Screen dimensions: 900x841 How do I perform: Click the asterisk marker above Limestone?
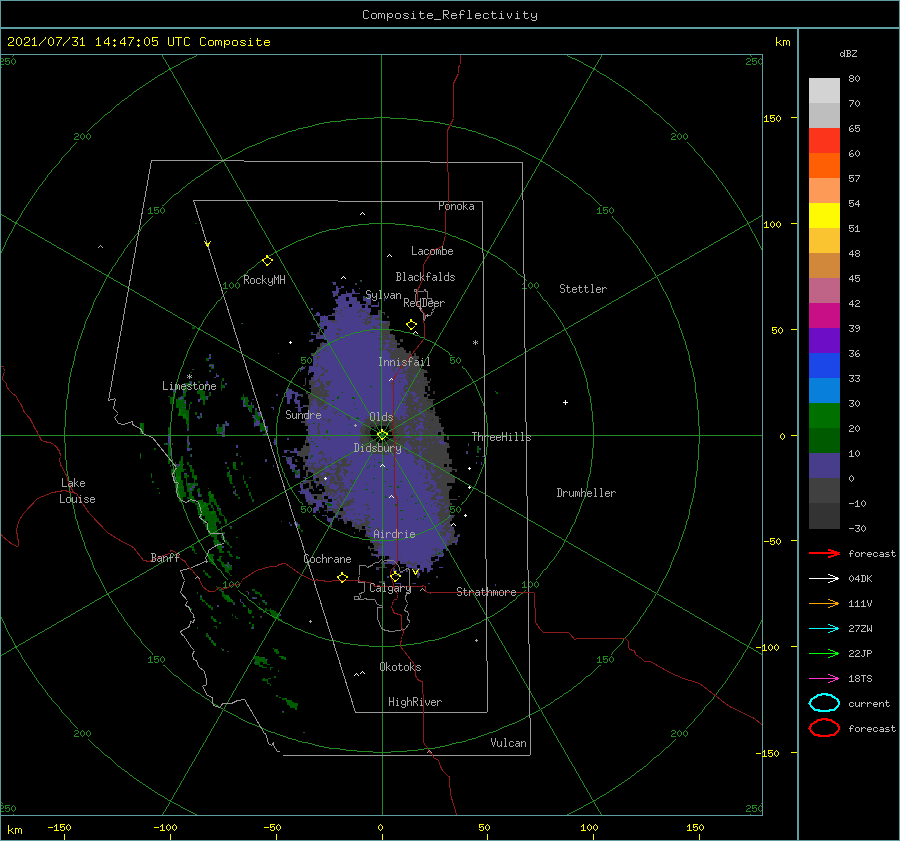tap(189, 377)
